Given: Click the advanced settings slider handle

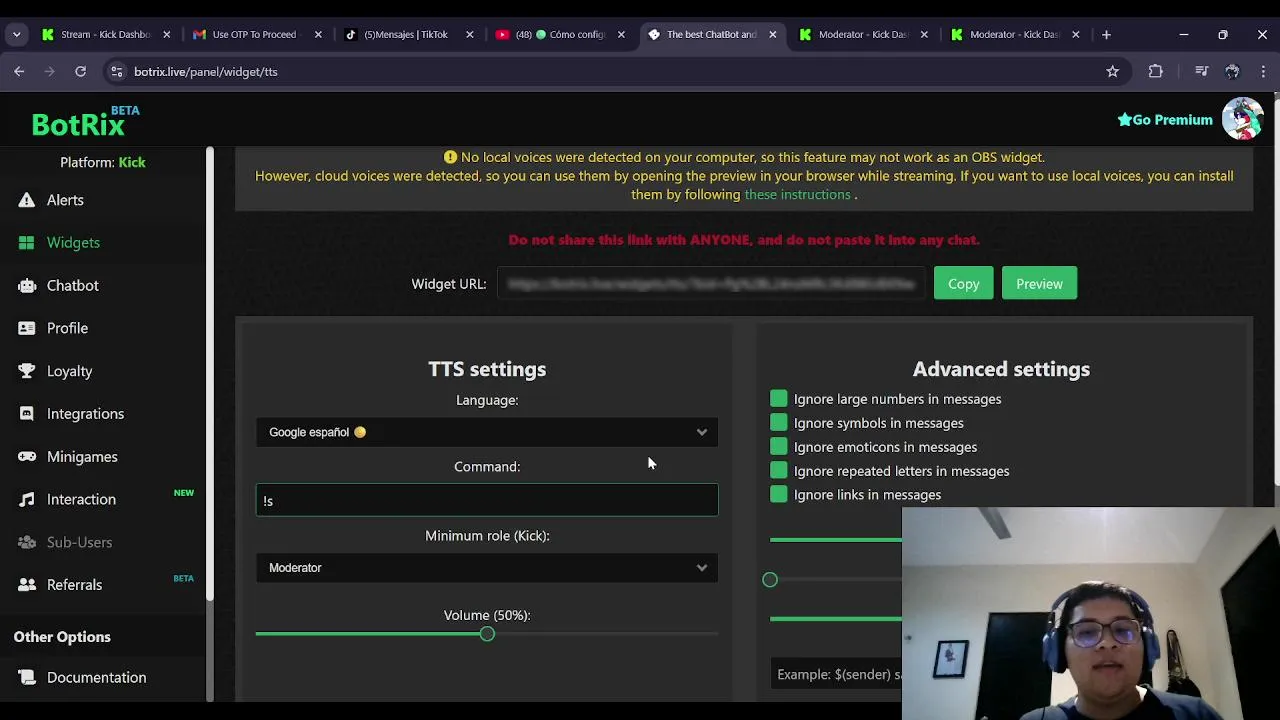Looking at the screenshot, I should (770, 580).
